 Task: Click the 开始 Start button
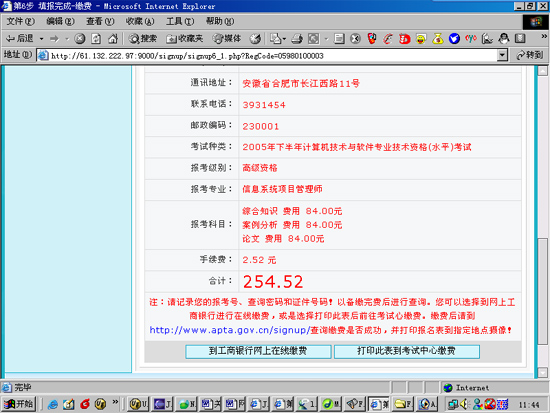(19, 404)
